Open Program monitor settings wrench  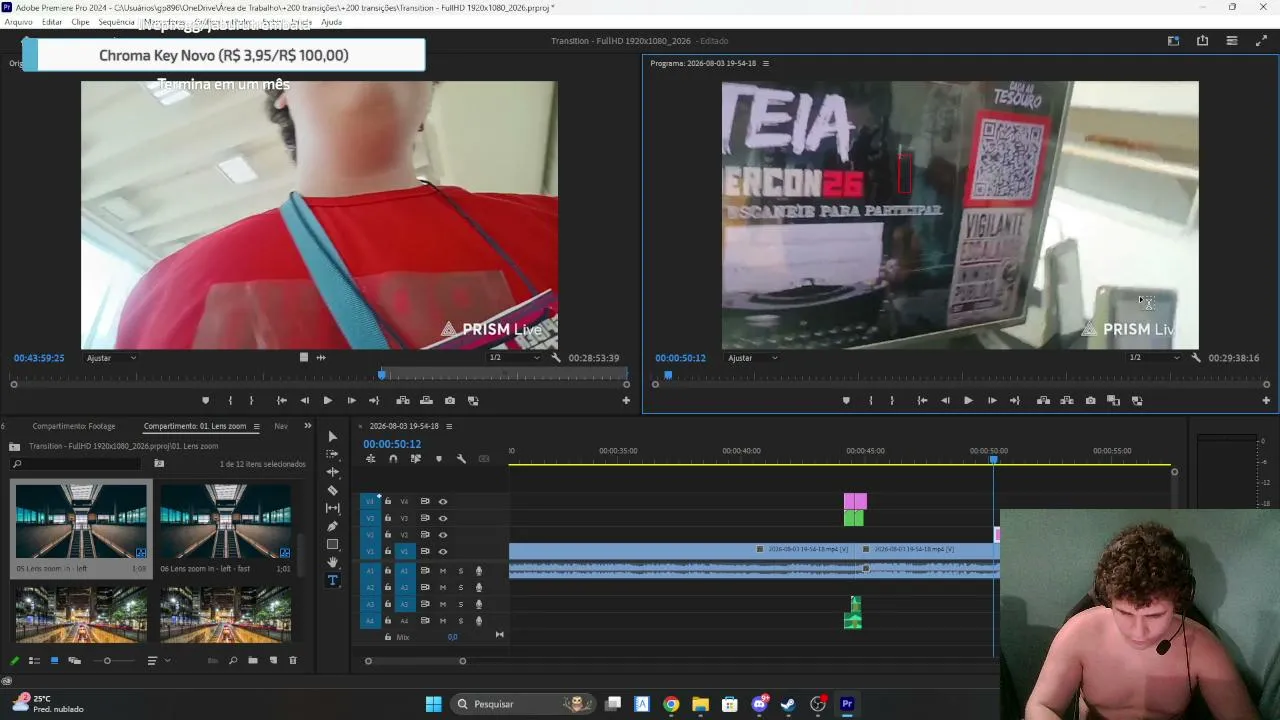(1196, 358)
